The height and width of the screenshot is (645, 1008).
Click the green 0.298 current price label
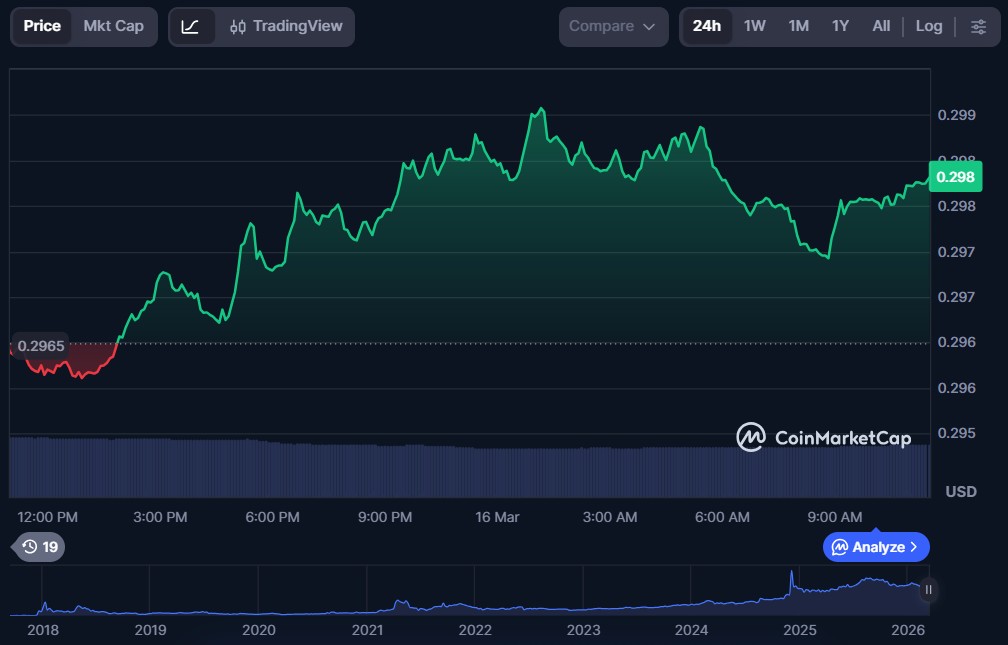[955, 177]
